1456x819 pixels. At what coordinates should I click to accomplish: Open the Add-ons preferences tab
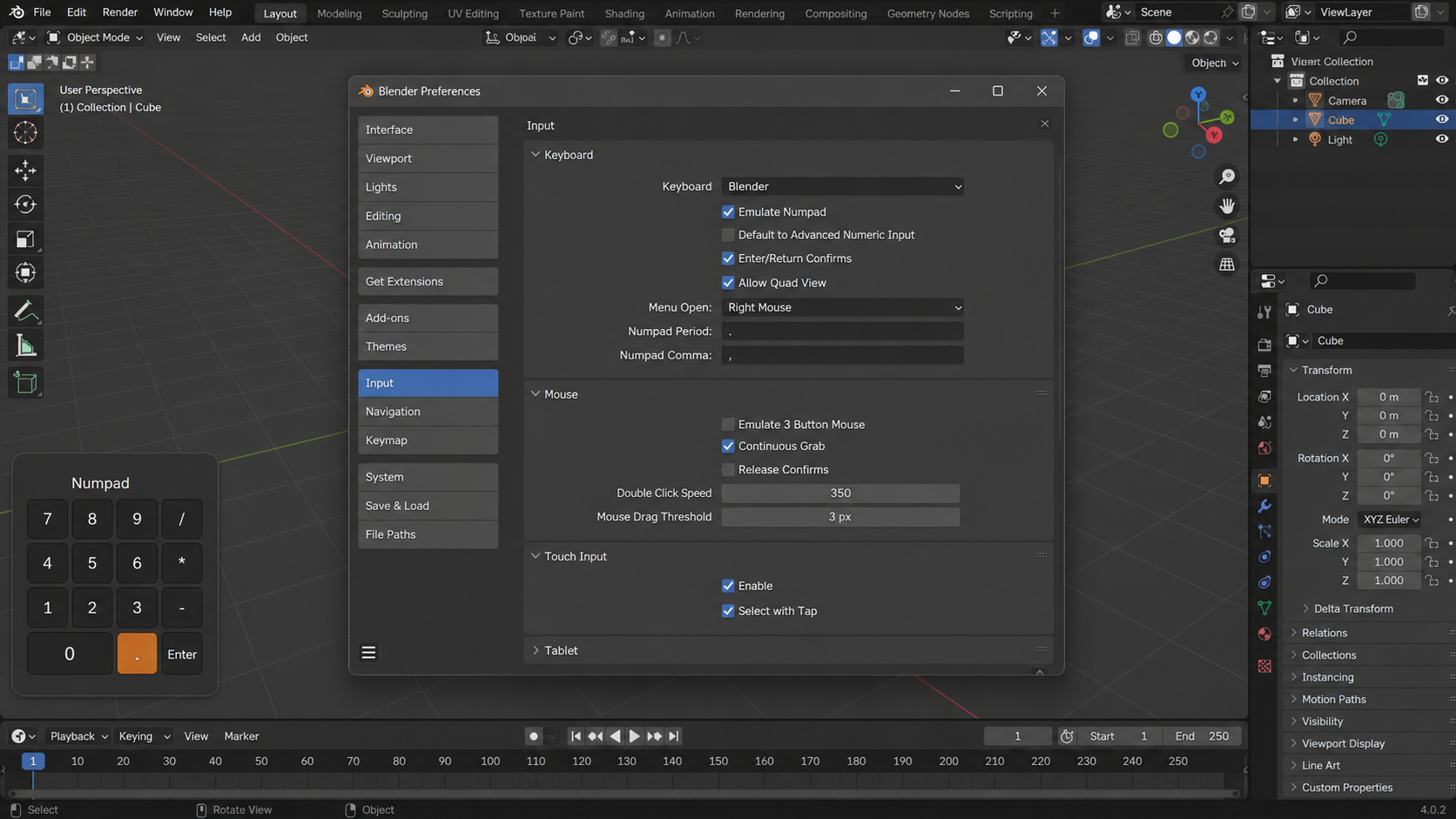click(x=428, y=318)
